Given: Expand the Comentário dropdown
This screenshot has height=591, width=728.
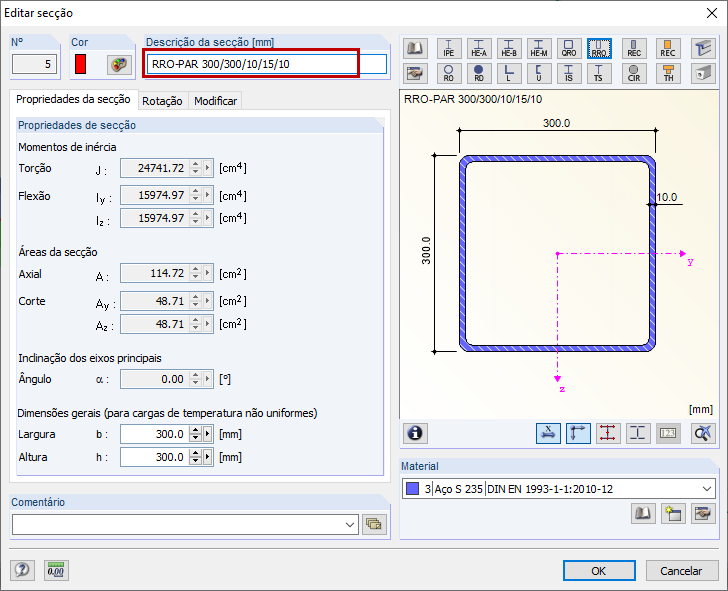Looking at the screenshot, I should pyautogui.click(x=350, y=525).
